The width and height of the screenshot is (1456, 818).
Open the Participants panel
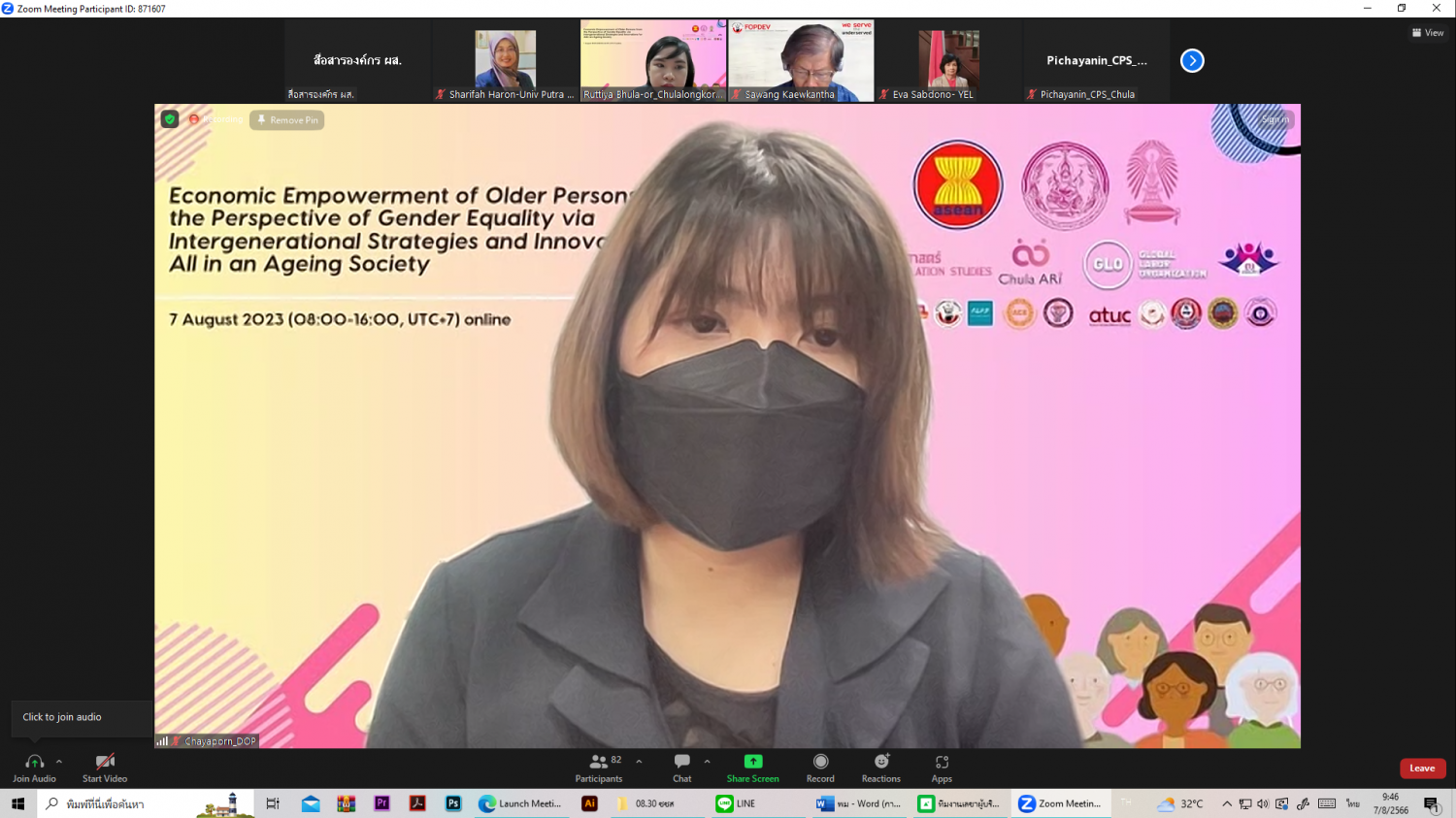[599, 769]
